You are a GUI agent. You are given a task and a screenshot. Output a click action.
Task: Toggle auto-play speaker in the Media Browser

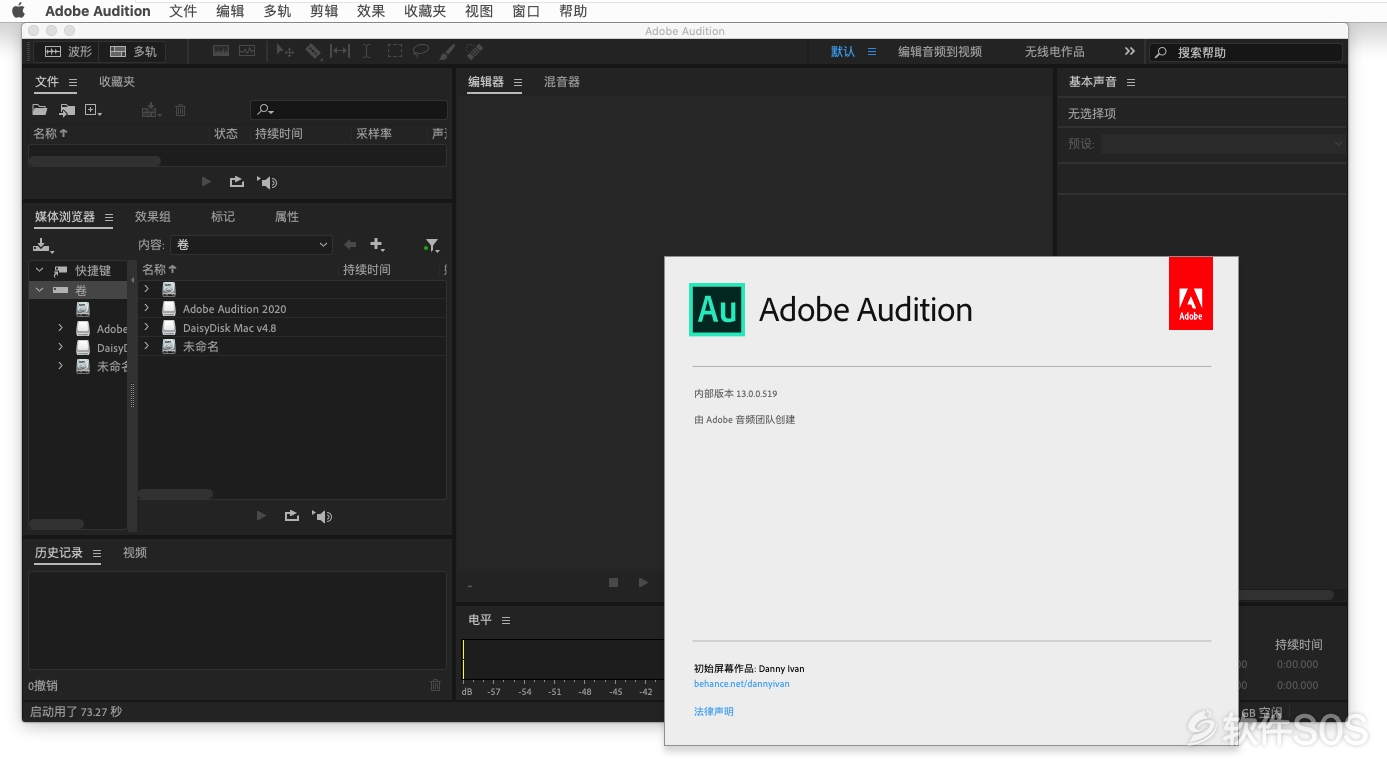pos(322,516)
